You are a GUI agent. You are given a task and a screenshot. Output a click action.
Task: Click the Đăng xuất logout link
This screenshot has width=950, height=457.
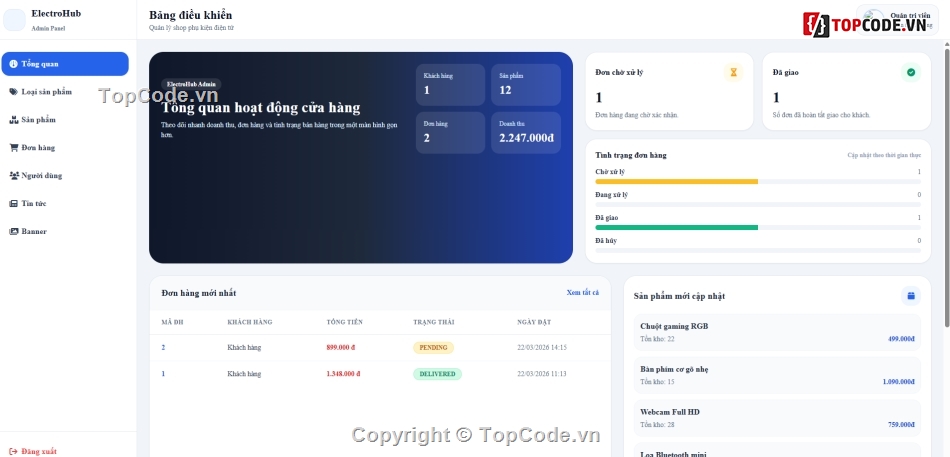click(x=33, y=451)
